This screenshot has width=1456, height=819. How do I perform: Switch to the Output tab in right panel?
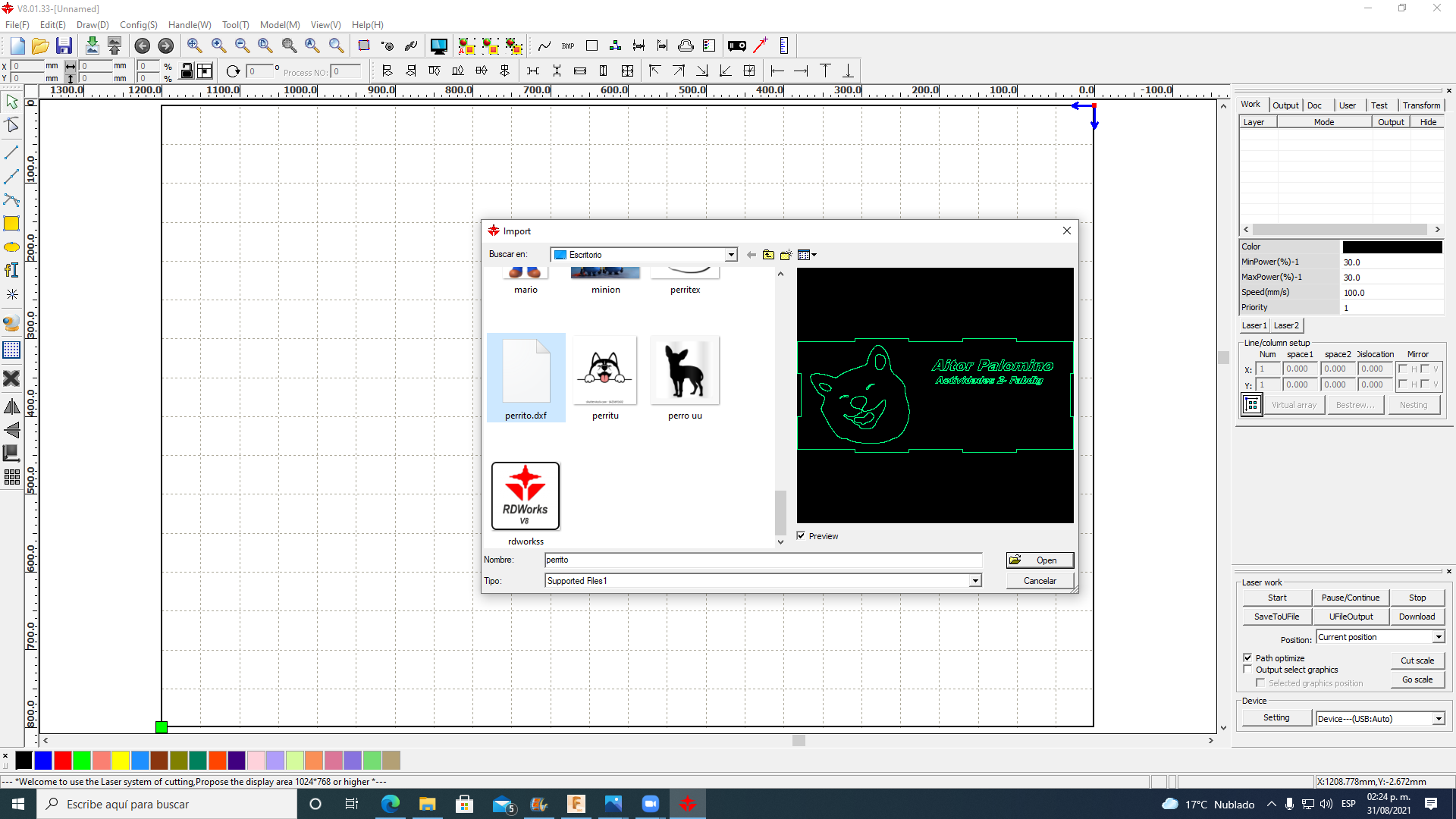point(1285,105)
